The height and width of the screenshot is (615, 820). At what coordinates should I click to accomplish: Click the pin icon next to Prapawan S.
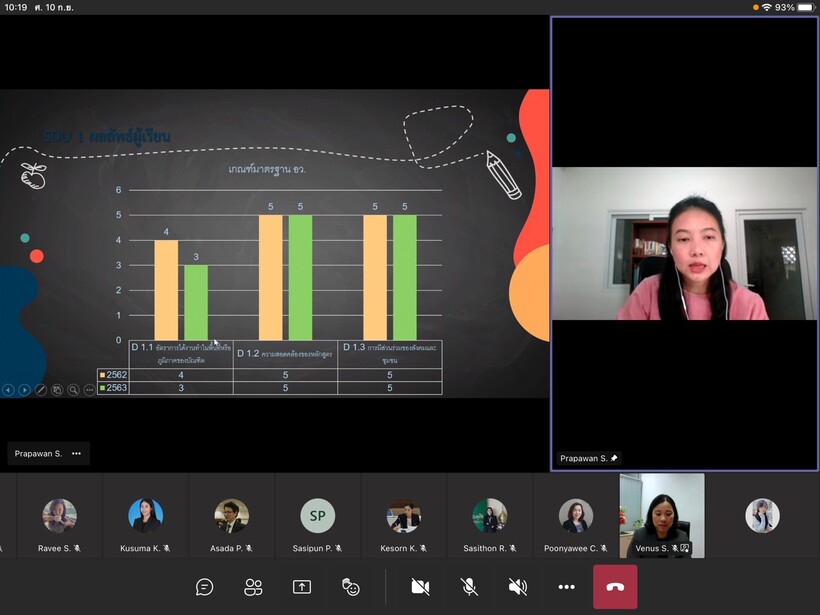[614, 458]
